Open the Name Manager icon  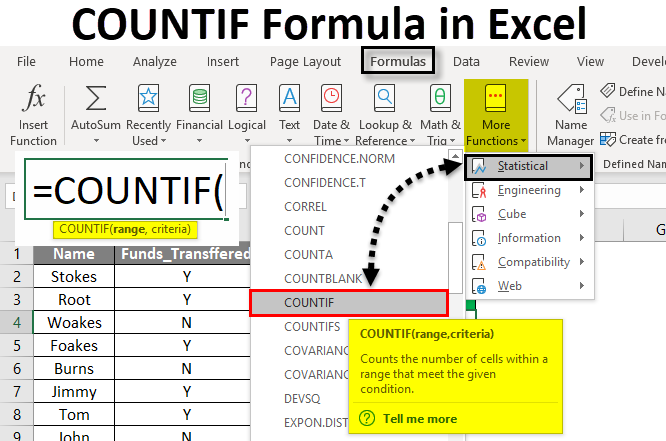point(572,99)
